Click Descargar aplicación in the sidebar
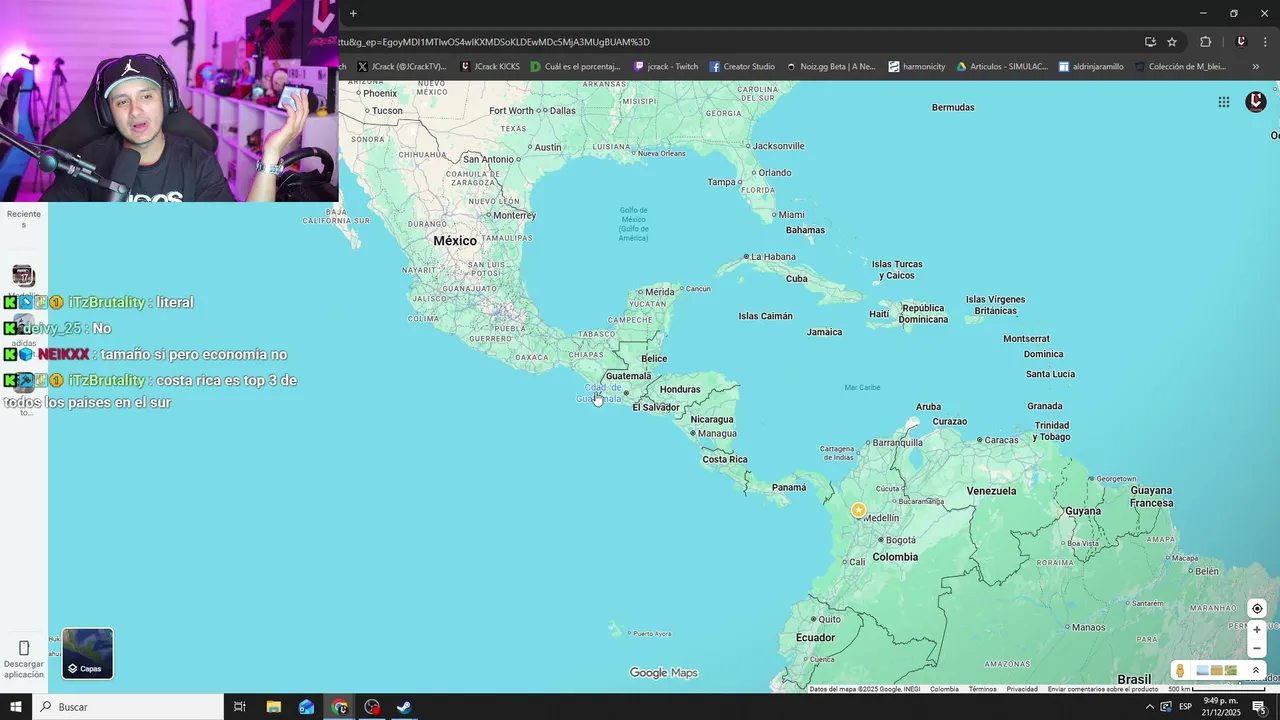1280x720 pixels. (x=24, y=660)
